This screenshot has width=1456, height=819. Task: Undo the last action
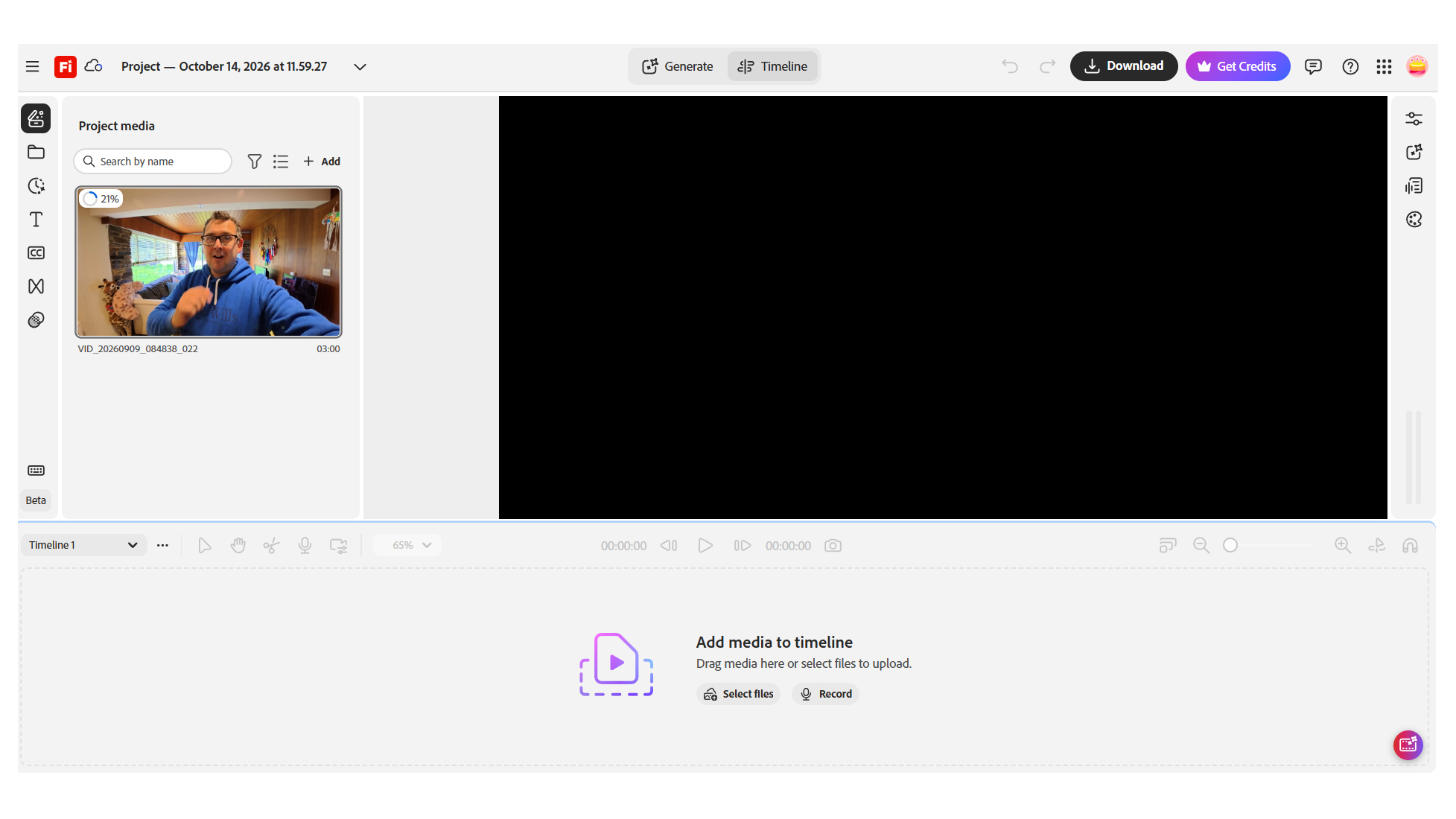coord(1010,66)
